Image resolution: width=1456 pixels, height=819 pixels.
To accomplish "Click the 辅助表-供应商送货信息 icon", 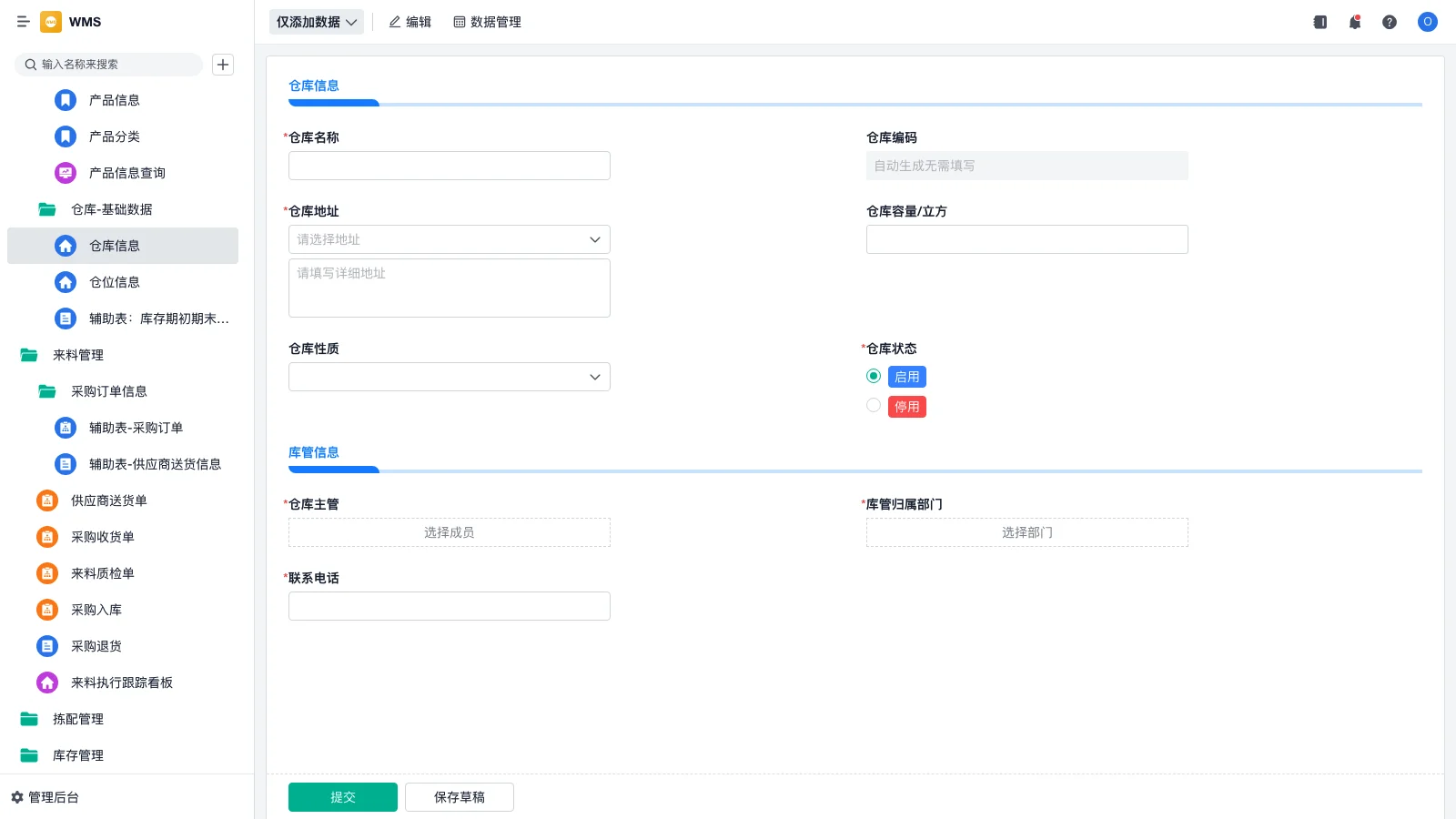I will tap(66, 464).
